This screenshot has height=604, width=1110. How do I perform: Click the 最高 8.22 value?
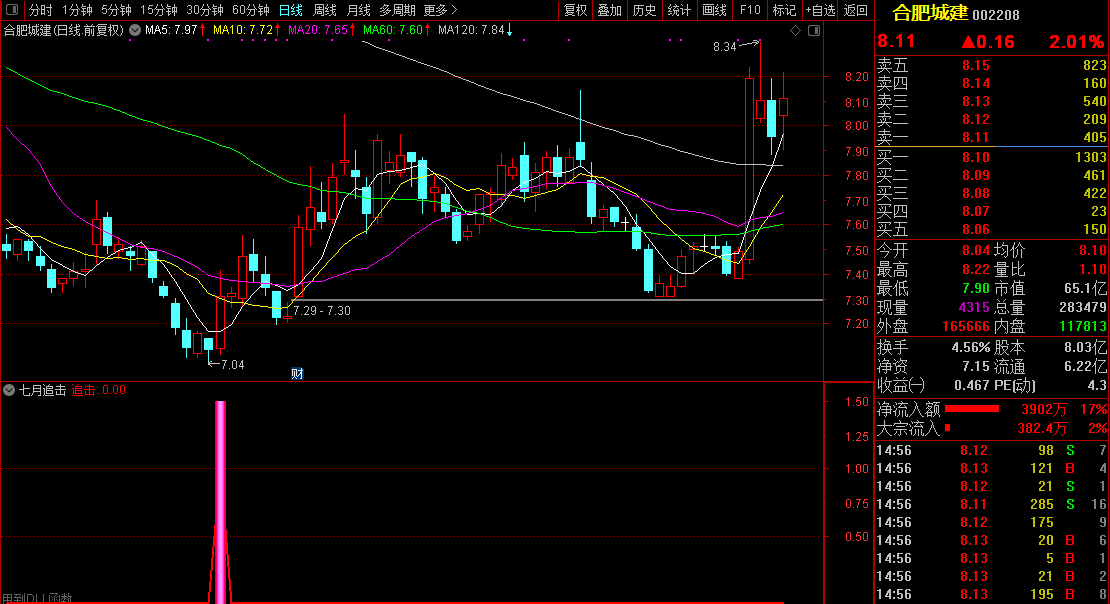click(x=975, y=269)
